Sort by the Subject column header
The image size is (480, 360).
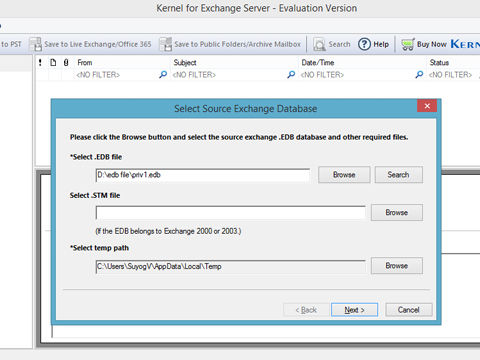(x=185, y=63)
